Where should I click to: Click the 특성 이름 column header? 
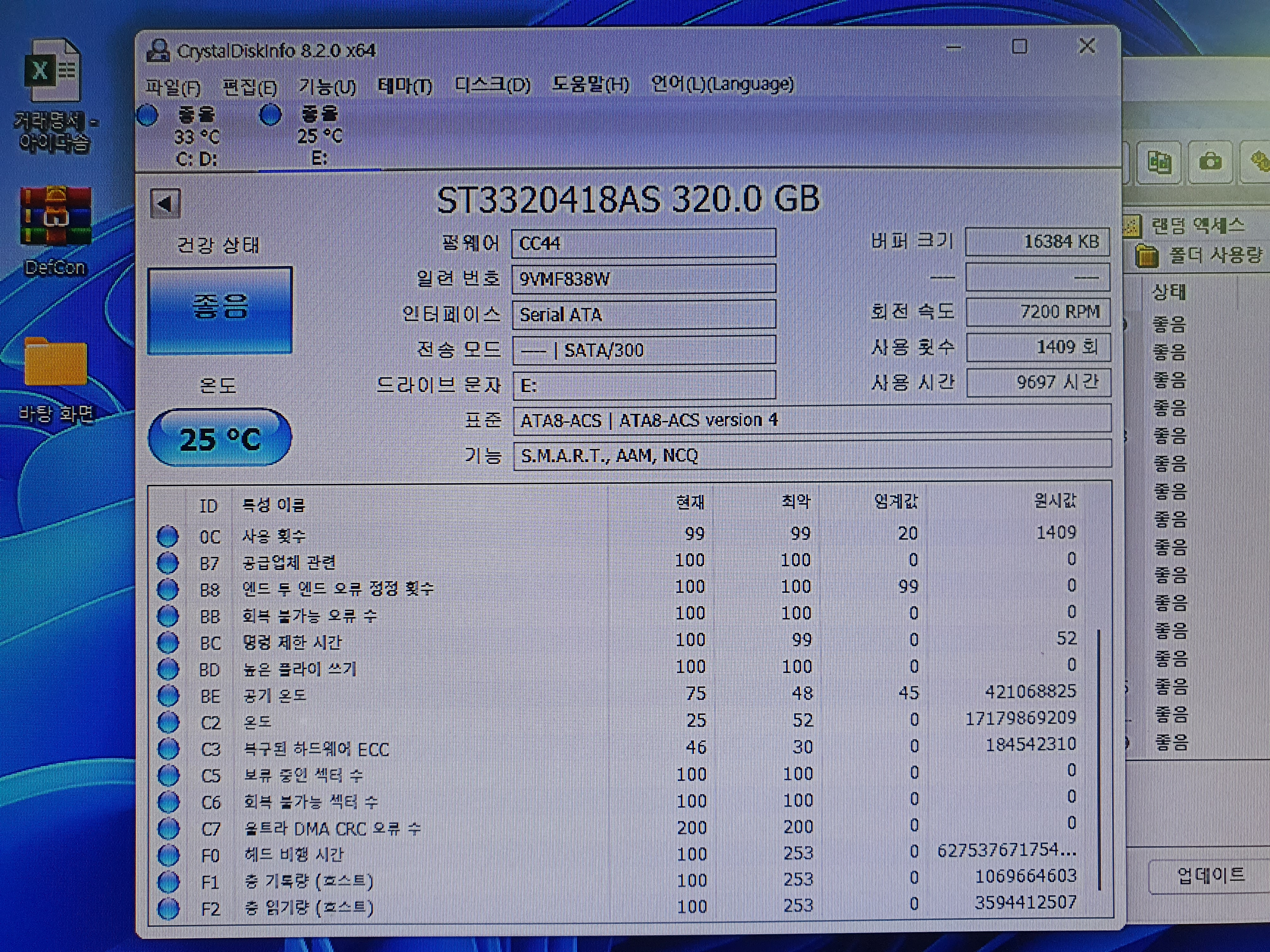[273, 505]
